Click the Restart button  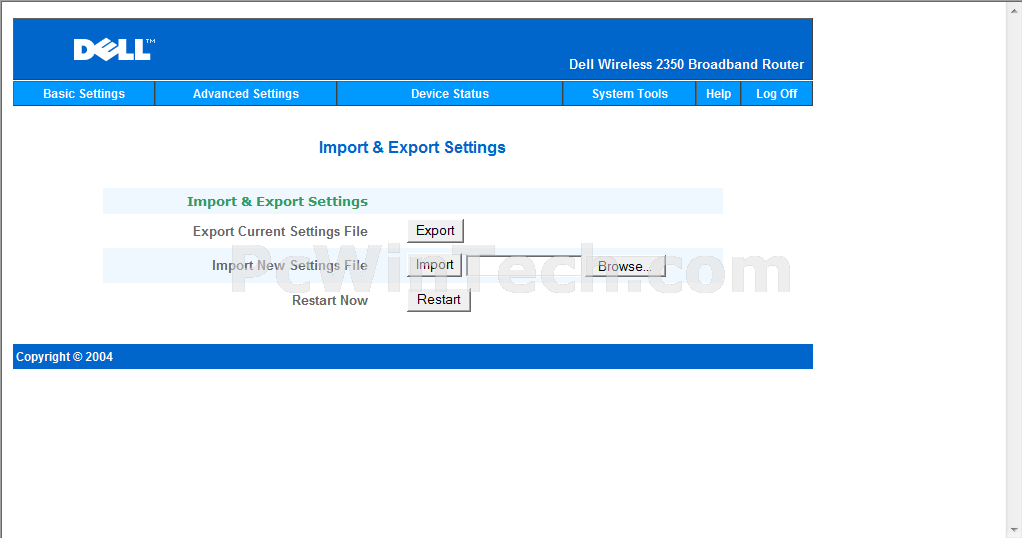(x=439, y=300)
